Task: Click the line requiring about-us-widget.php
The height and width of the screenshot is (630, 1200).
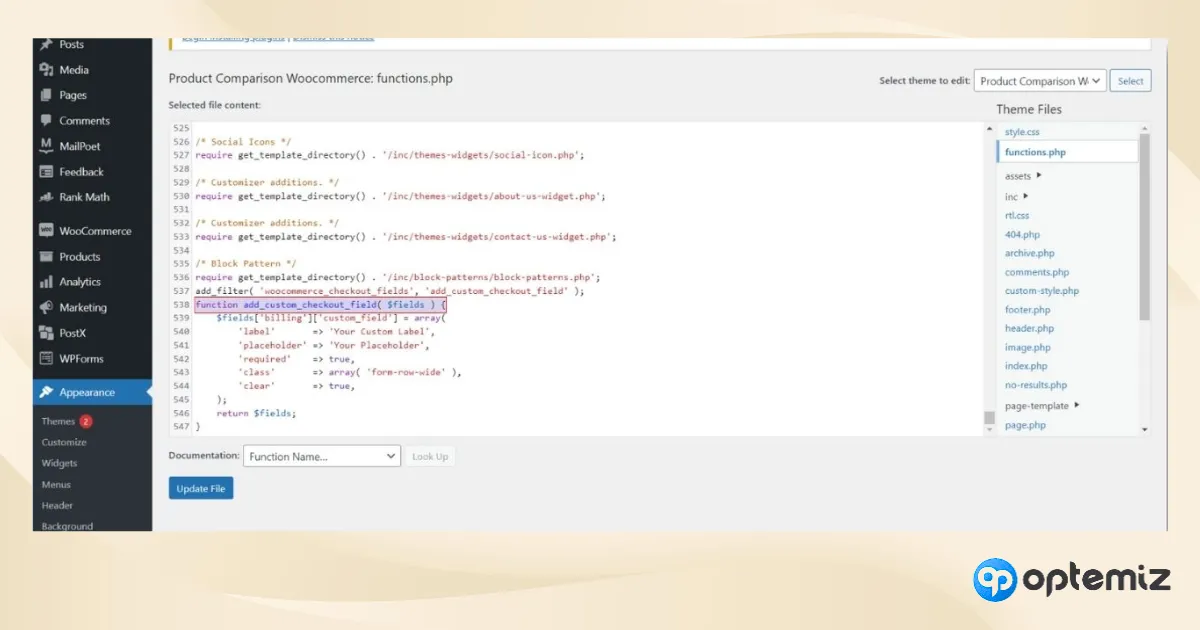Action: pyautogui.click(x=400, y=196)
